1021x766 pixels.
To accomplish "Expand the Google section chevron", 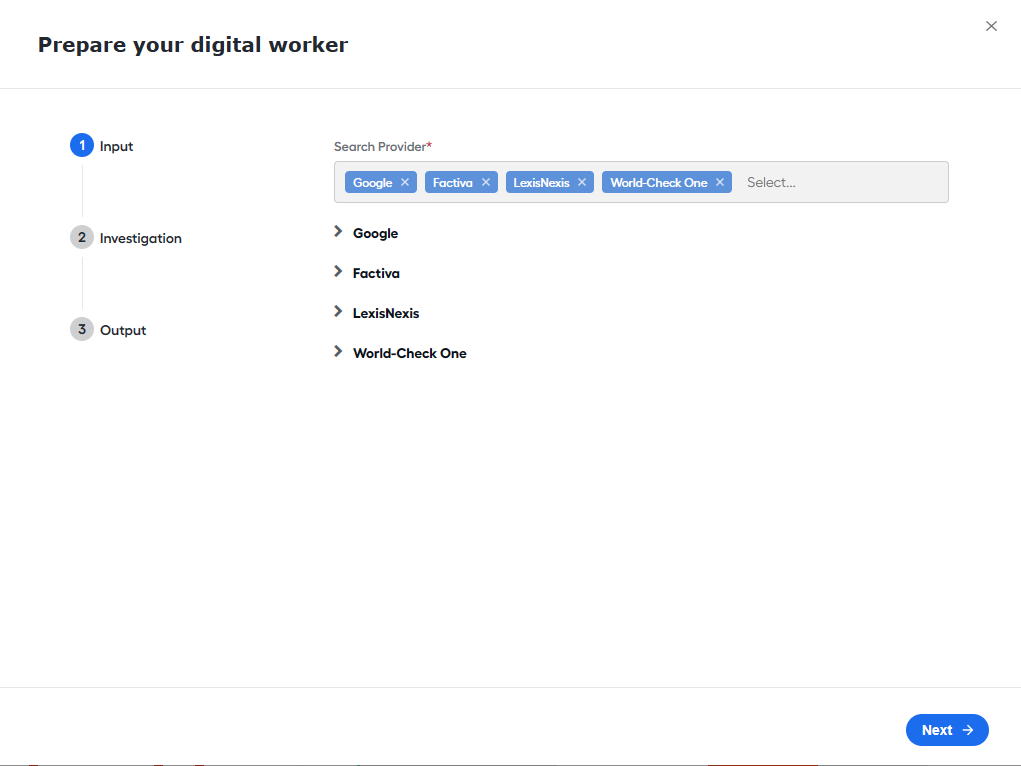I will point(338,232).
